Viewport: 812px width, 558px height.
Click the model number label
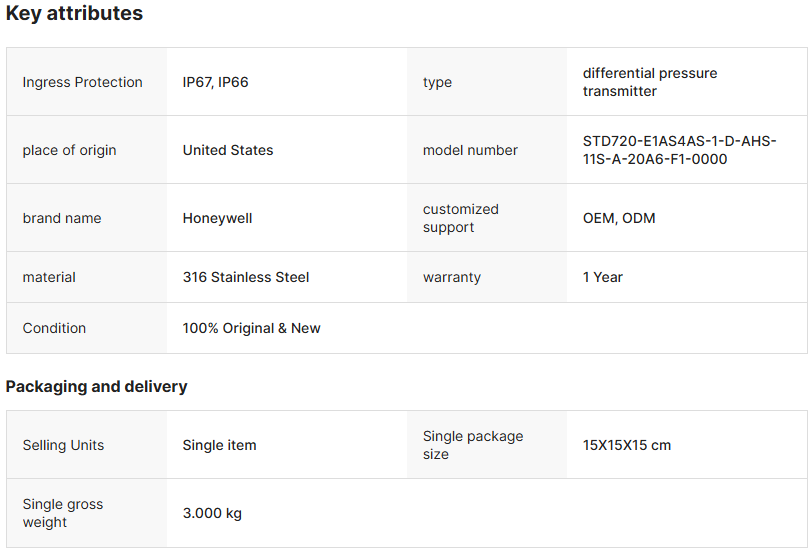pyautogui.click(x=470, y=150)
